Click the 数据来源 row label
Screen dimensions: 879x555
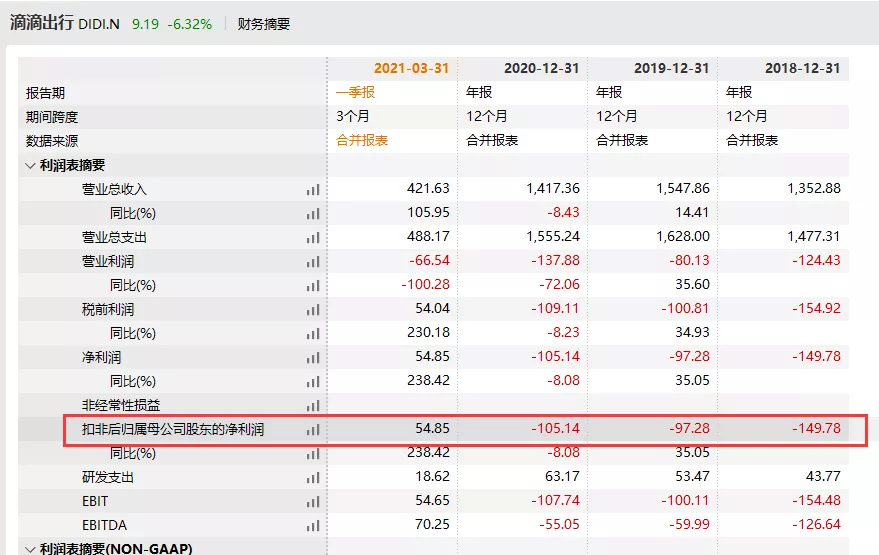[52, 141]
